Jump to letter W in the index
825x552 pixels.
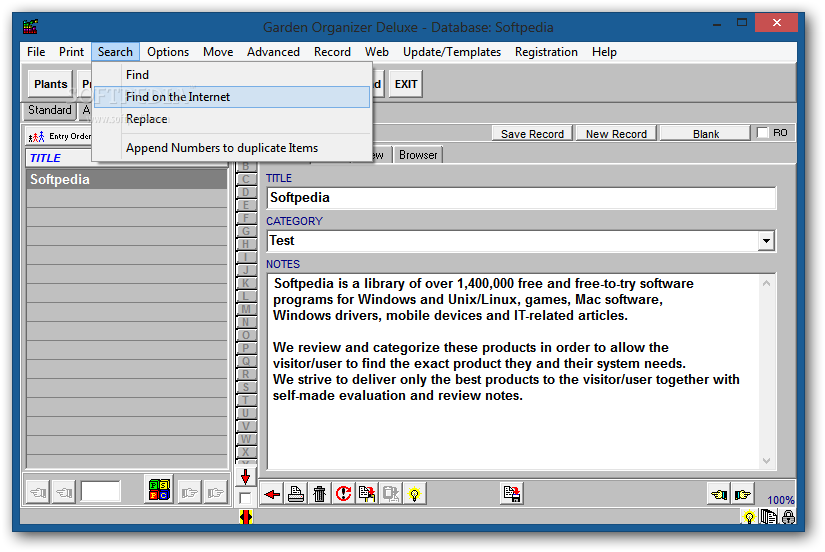(245, 439)
